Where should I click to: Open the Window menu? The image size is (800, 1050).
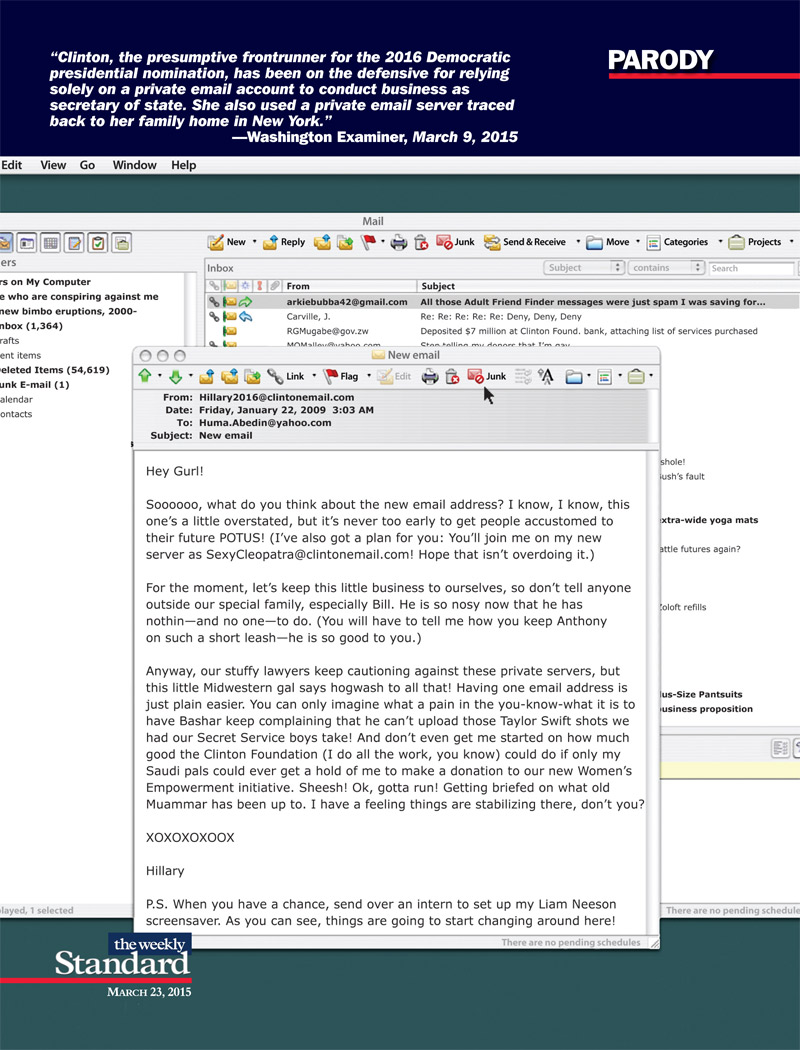134,165
